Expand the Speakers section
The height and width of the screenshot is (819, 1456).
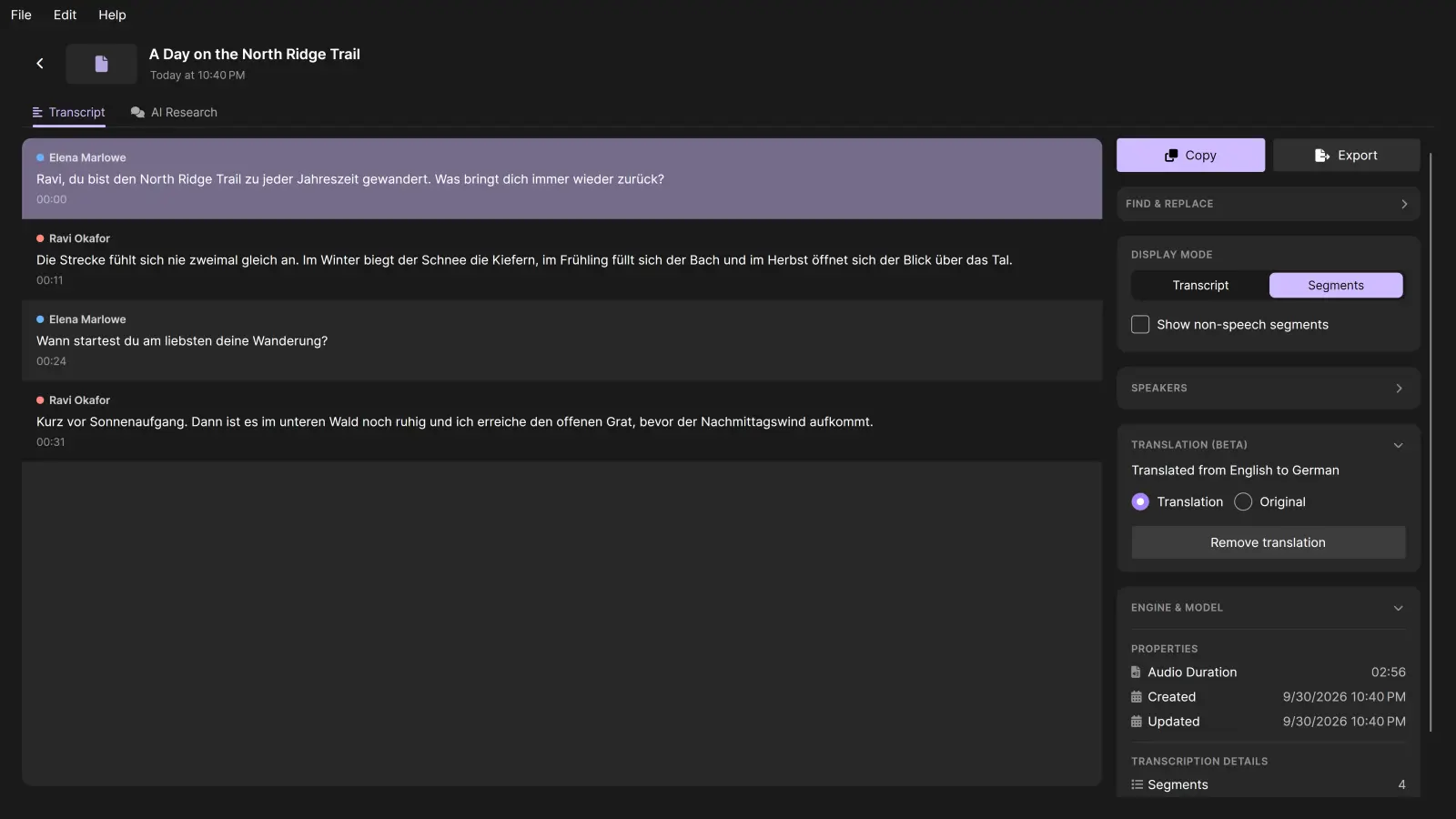(x=1269, y=389)
